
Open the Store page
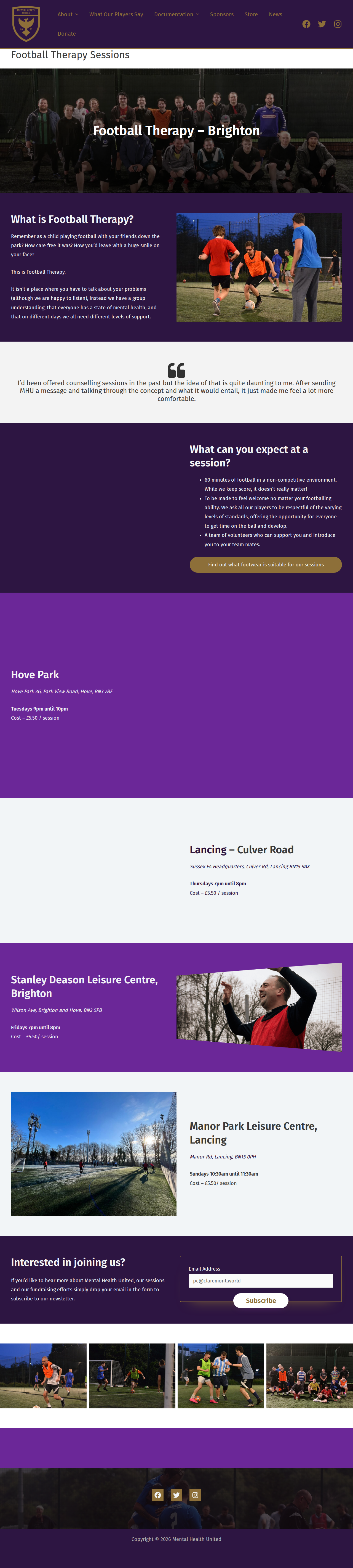tap(251, 15)
